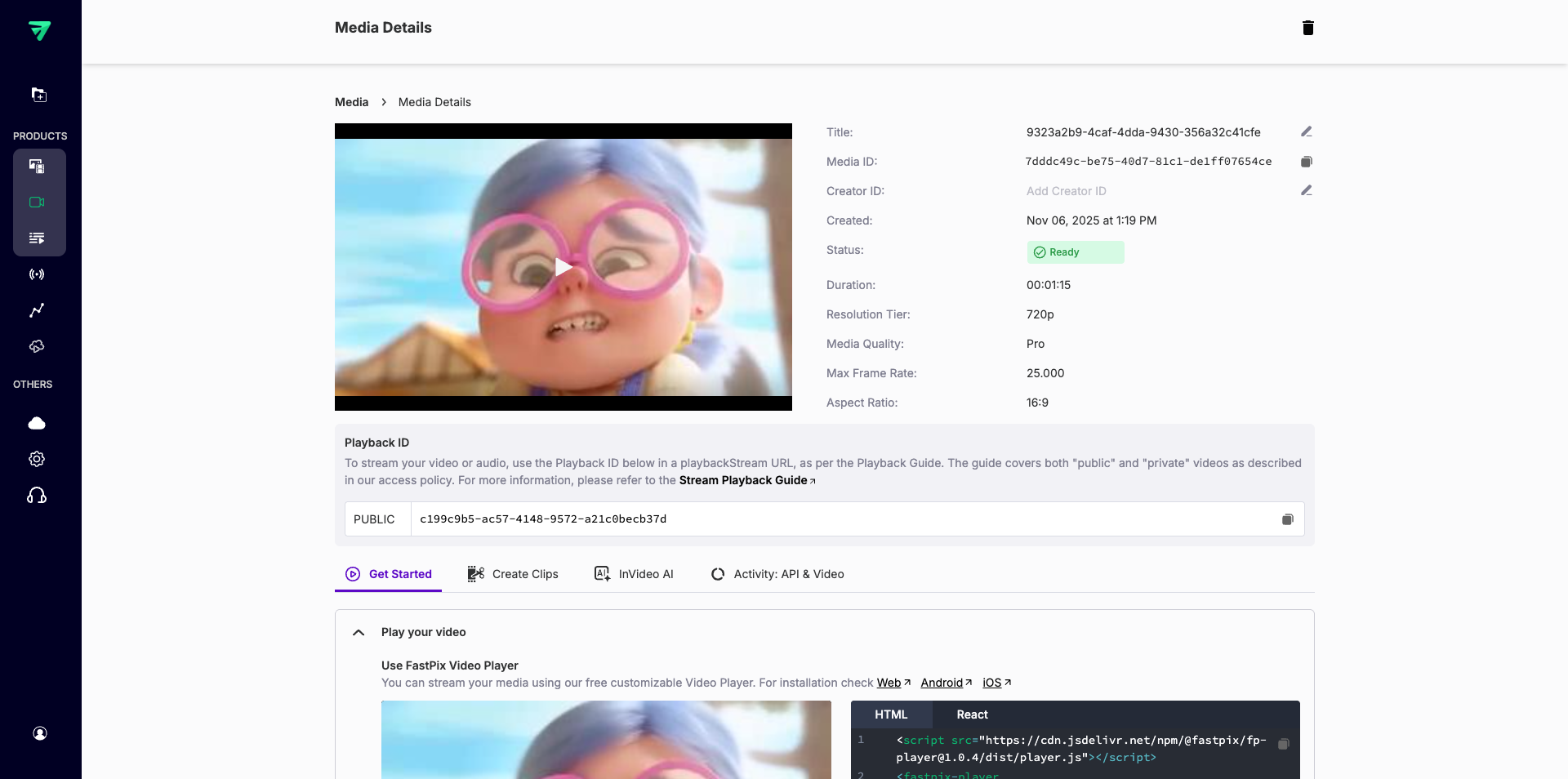Copy the public Playback ID
This screenshot has height=779, width=1568.
point(1288,519)
